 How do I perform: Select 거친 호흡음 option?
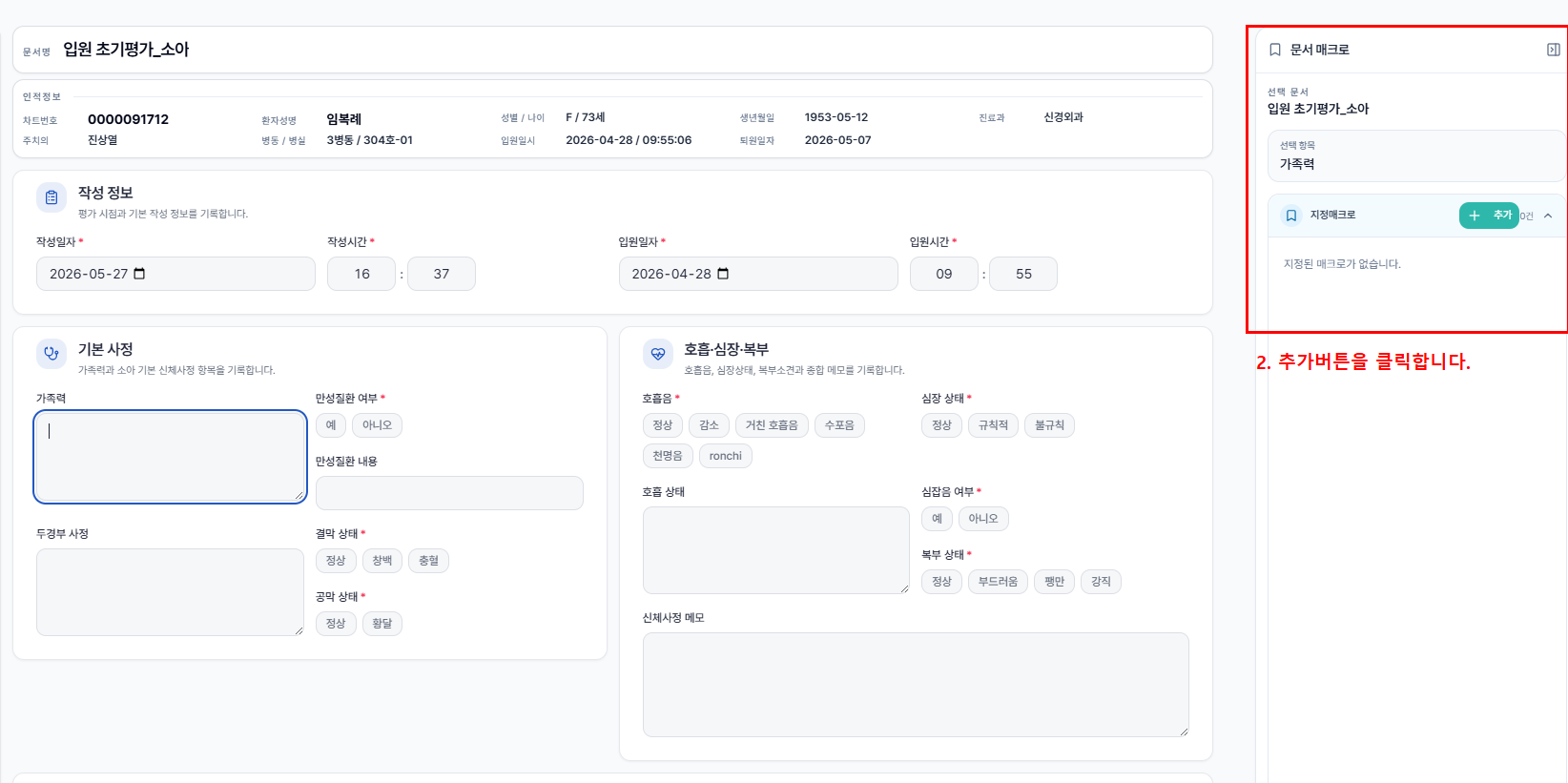772,425
